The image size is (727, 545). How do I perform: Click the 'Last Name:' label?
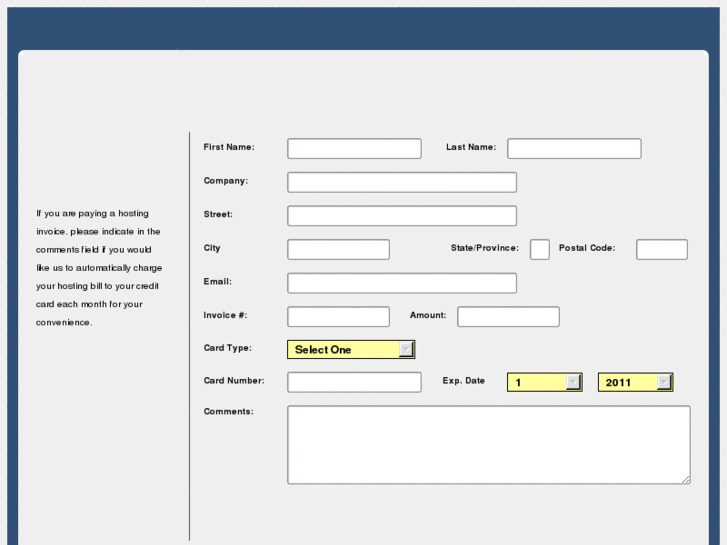tap(471, 147)
